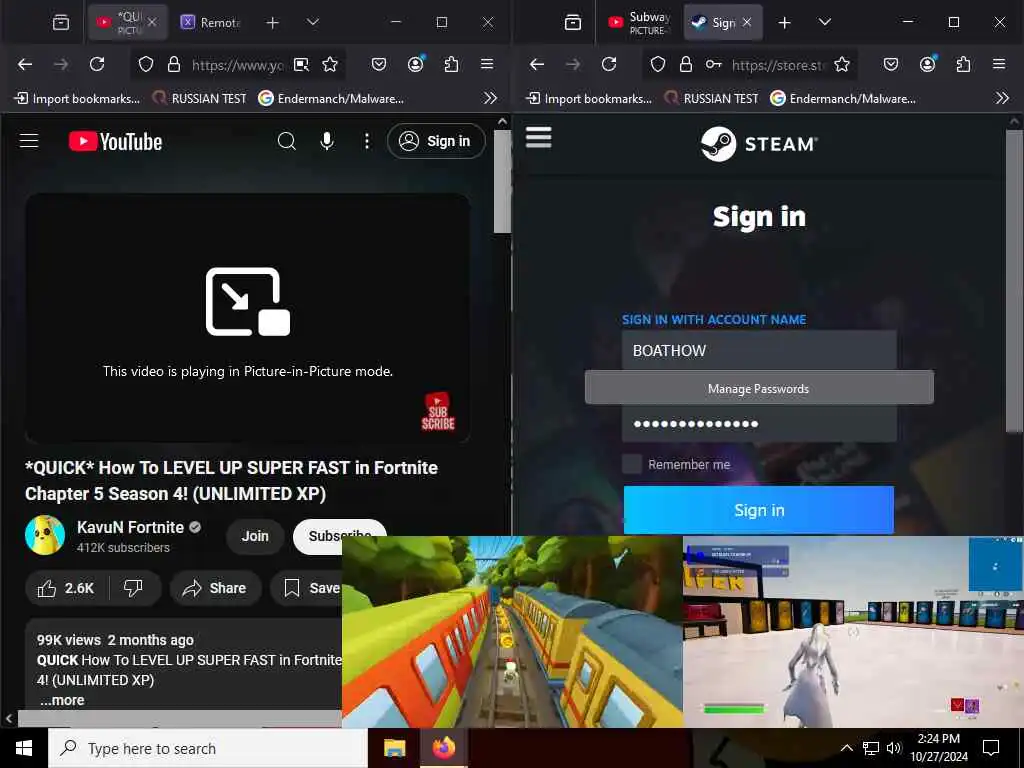1024x768 pixels.
Task: Click Fortnite picture-in-picture video
Action: pyautogui.click(x=853, y=632)
